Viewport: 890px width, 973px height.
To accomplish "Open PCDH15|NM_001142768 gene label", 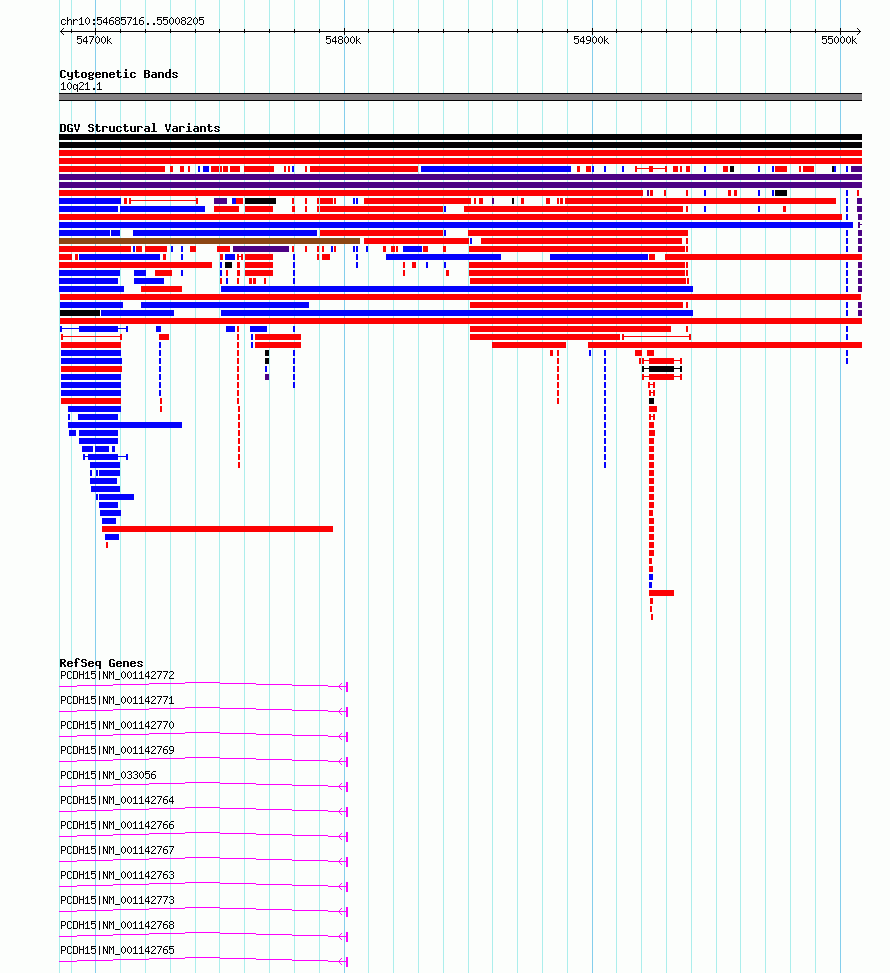I will (117, 925).
